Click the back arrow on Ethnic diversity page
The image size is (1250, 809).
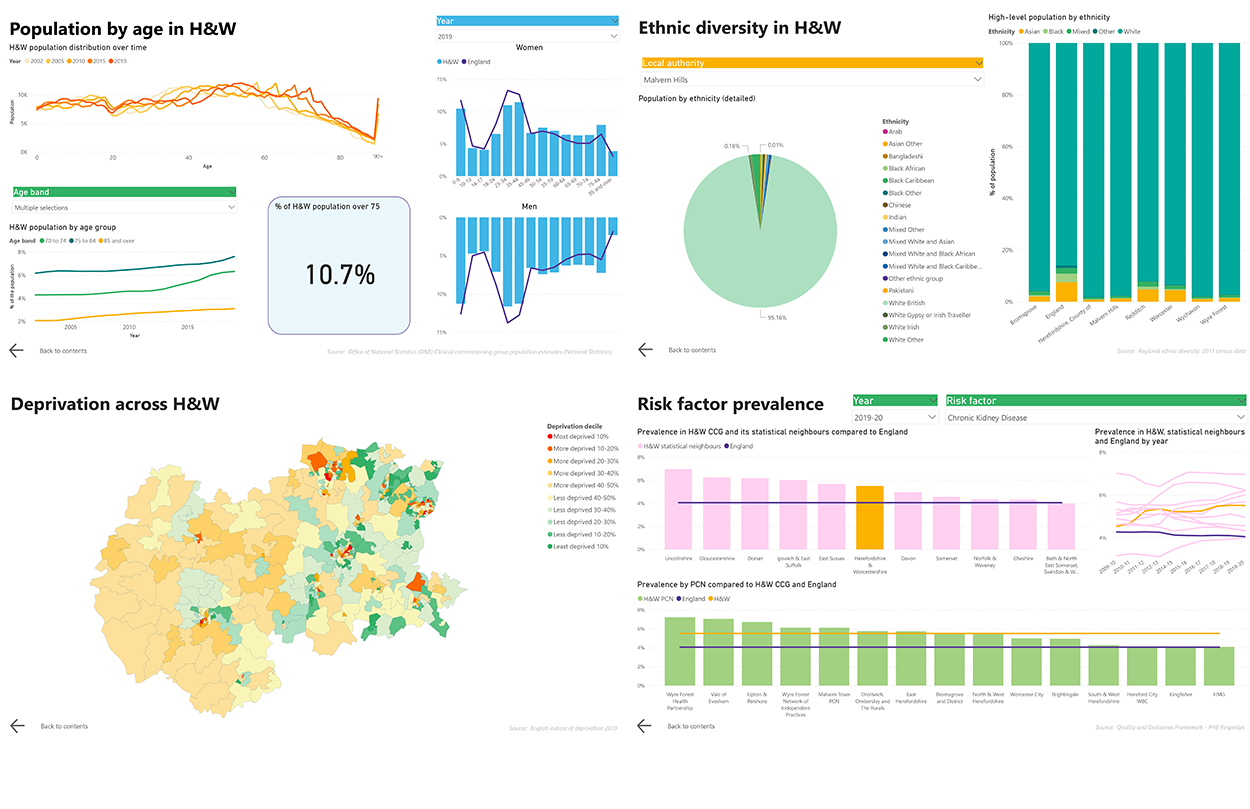[644, 350]
